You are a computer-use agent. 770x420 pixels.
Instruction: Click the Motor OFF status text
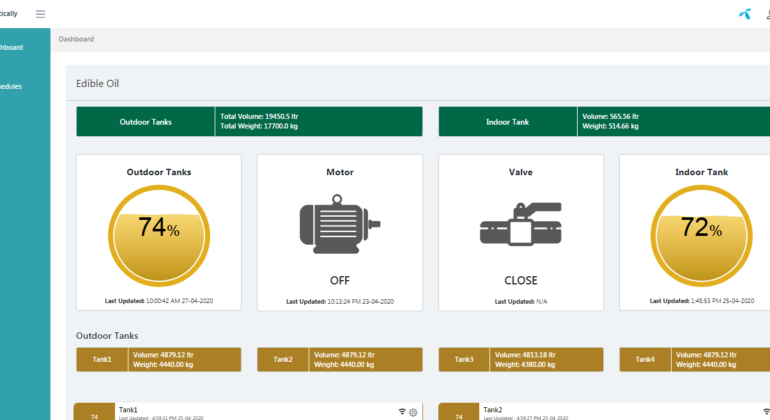340,280
